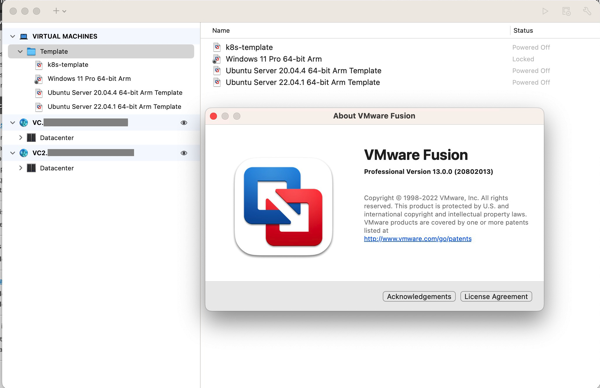600x388 pixels.
Task: Click the Template folder icon in sidebar
Action: point(31,51)
